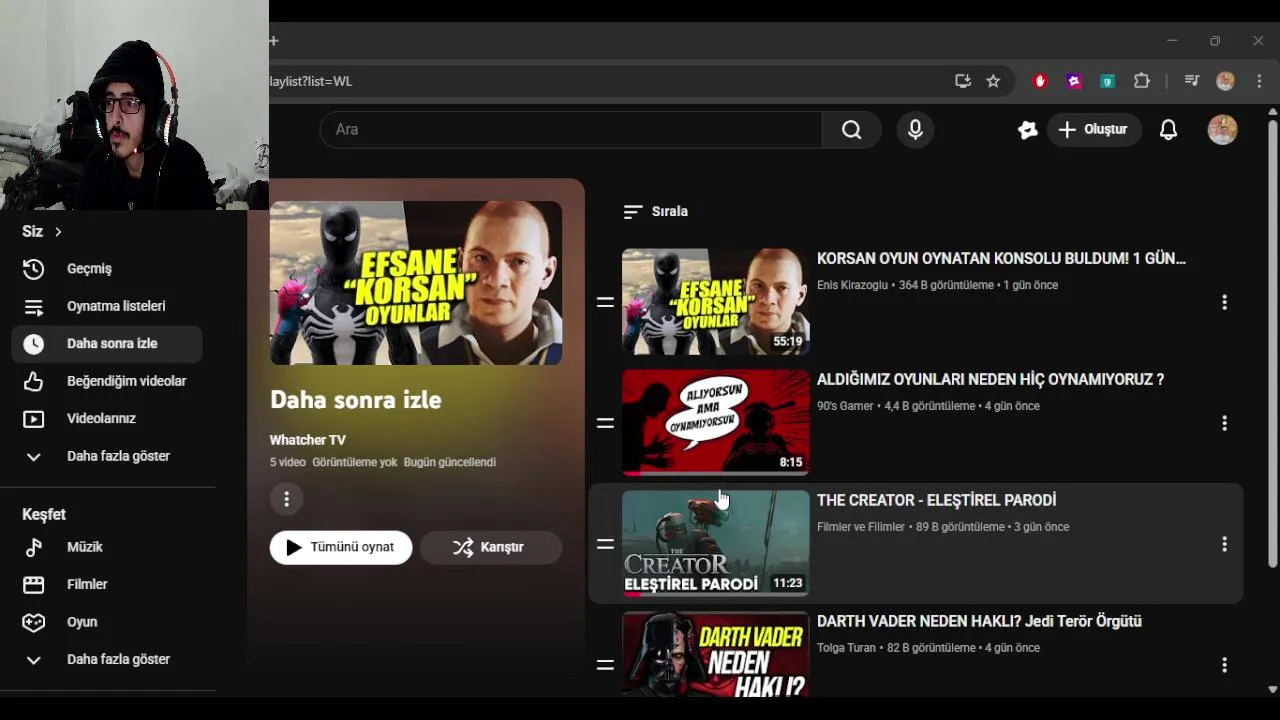The image size is (1280, 720).
Task: Open Filmler in the Keşfet section
Action: (x=107, y=585)
